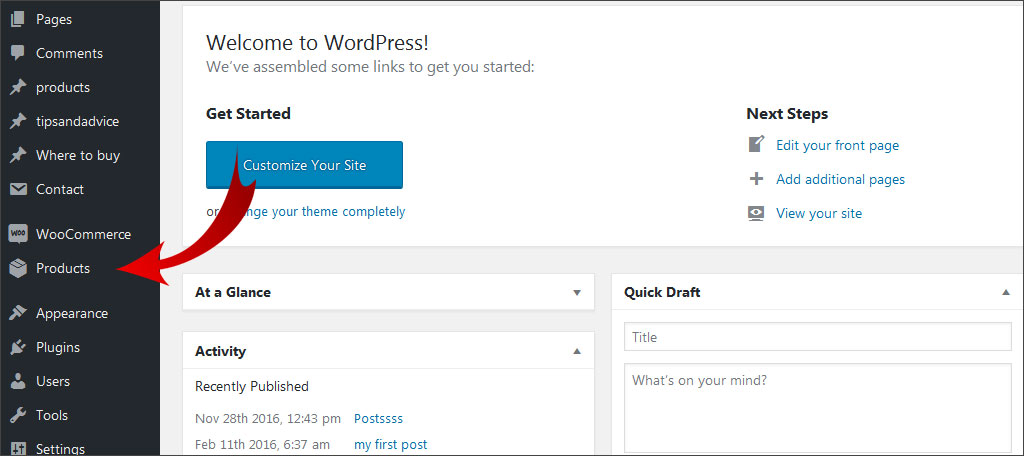Click the Plugins plug icon
1024x456 pixels.
pos(18,347)
